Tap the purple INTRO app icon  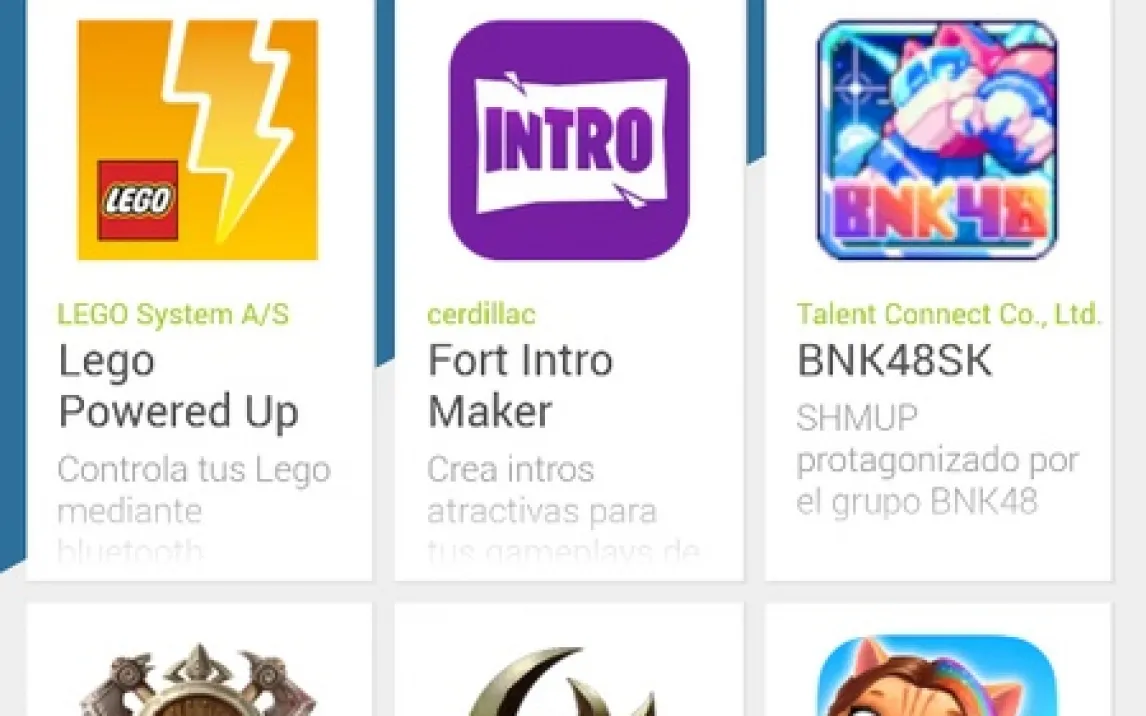[x=569, y=140]
